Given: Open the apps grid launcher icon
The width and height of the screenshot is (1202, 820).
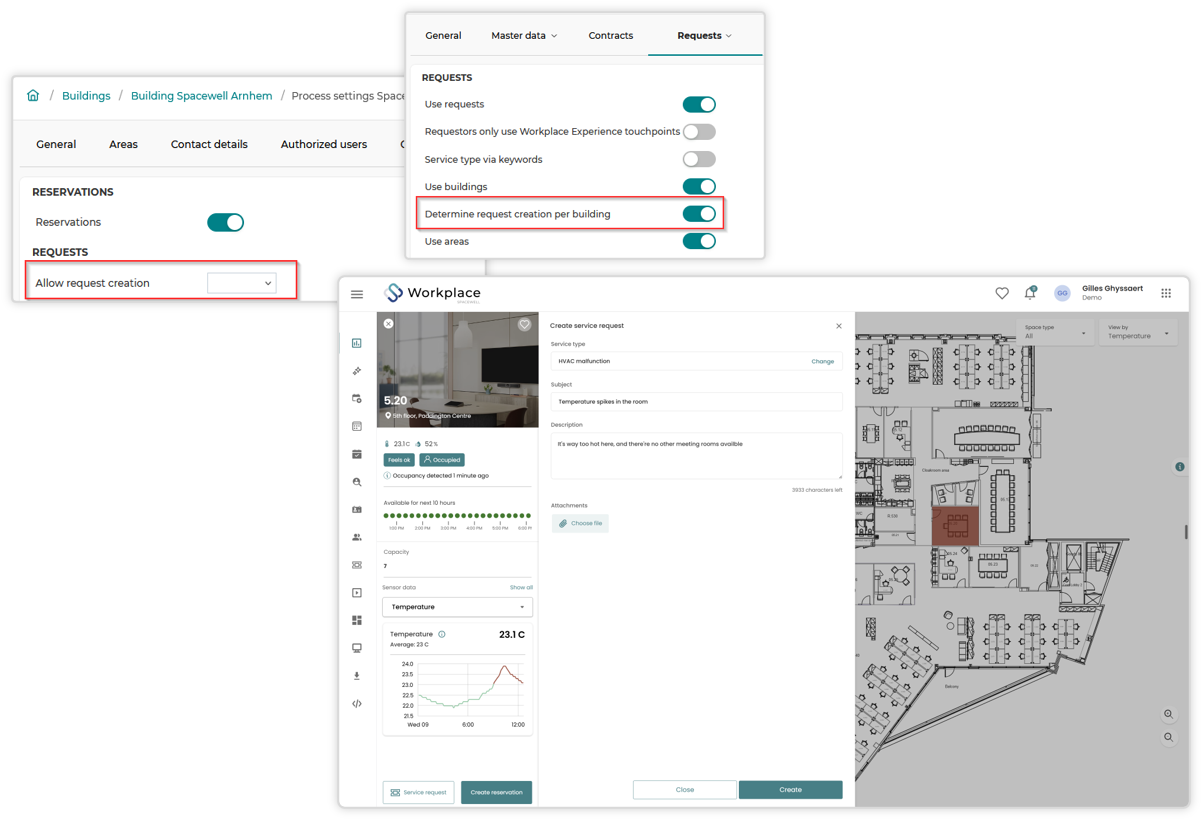Looking at the screenshot, I should tap(1166, 293).
